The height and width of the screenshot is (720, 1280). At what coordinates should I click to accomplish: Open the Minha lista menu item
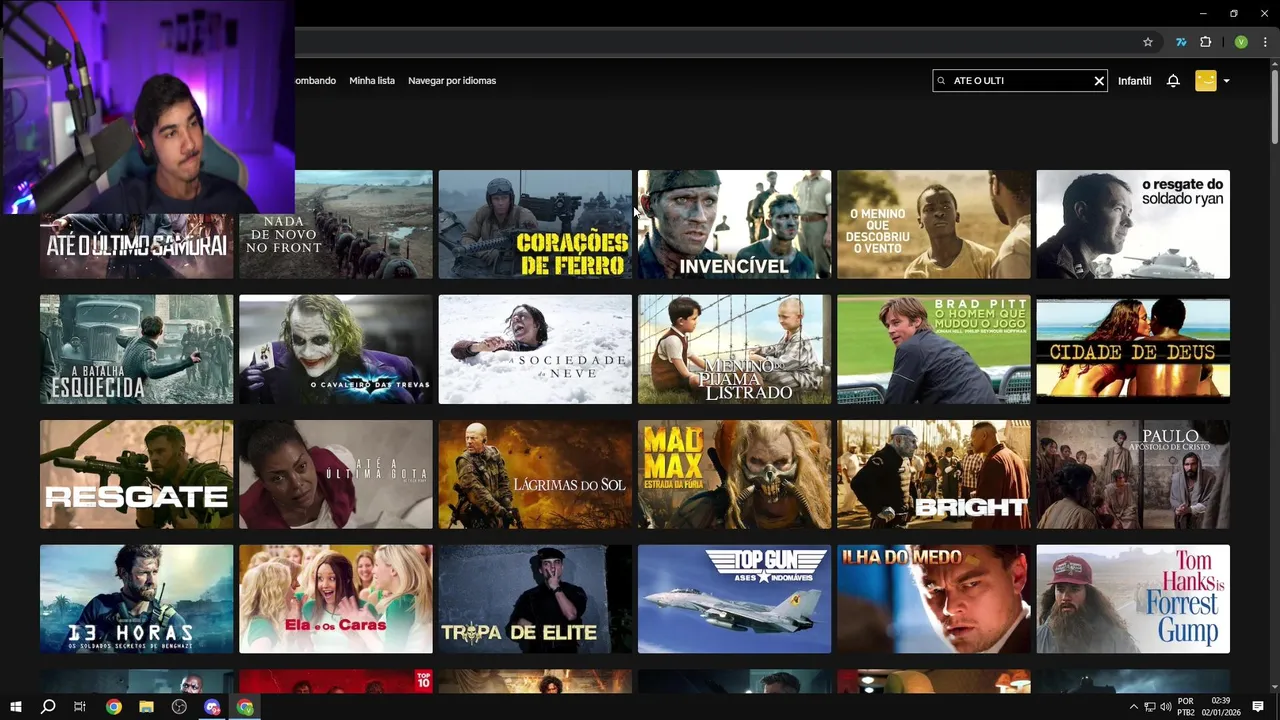coord(372,81)
